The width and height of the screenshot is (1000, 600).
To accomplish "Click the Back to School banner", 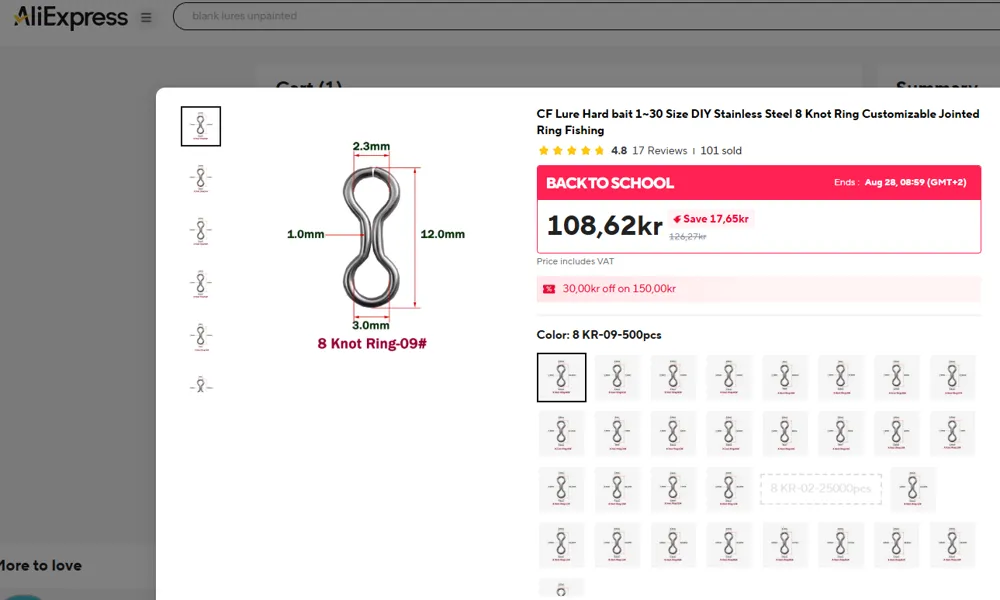I will point(758,182).
